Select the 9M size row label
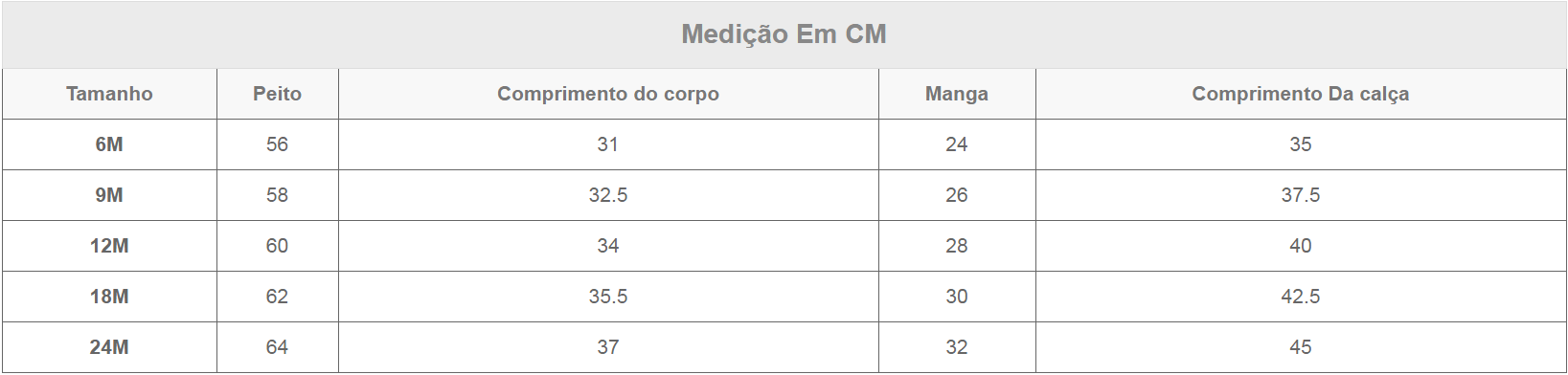This screenshot has width=1568, height=375. click(x=109, y=195)
